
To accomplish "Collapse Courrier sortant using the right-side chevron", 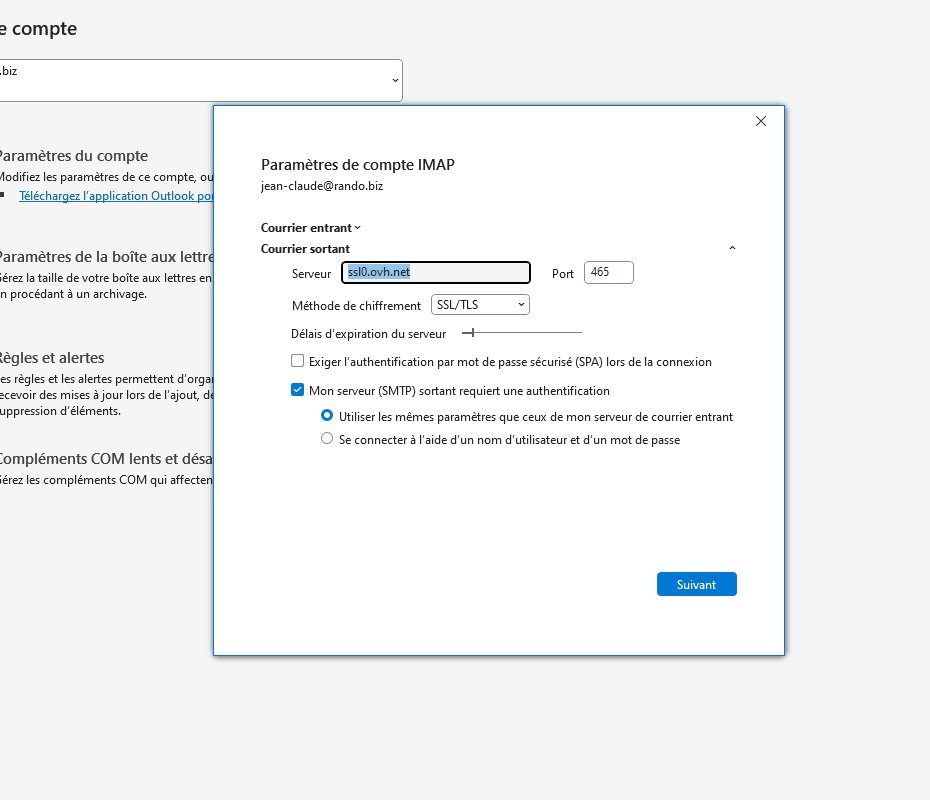I will (732, 248).
